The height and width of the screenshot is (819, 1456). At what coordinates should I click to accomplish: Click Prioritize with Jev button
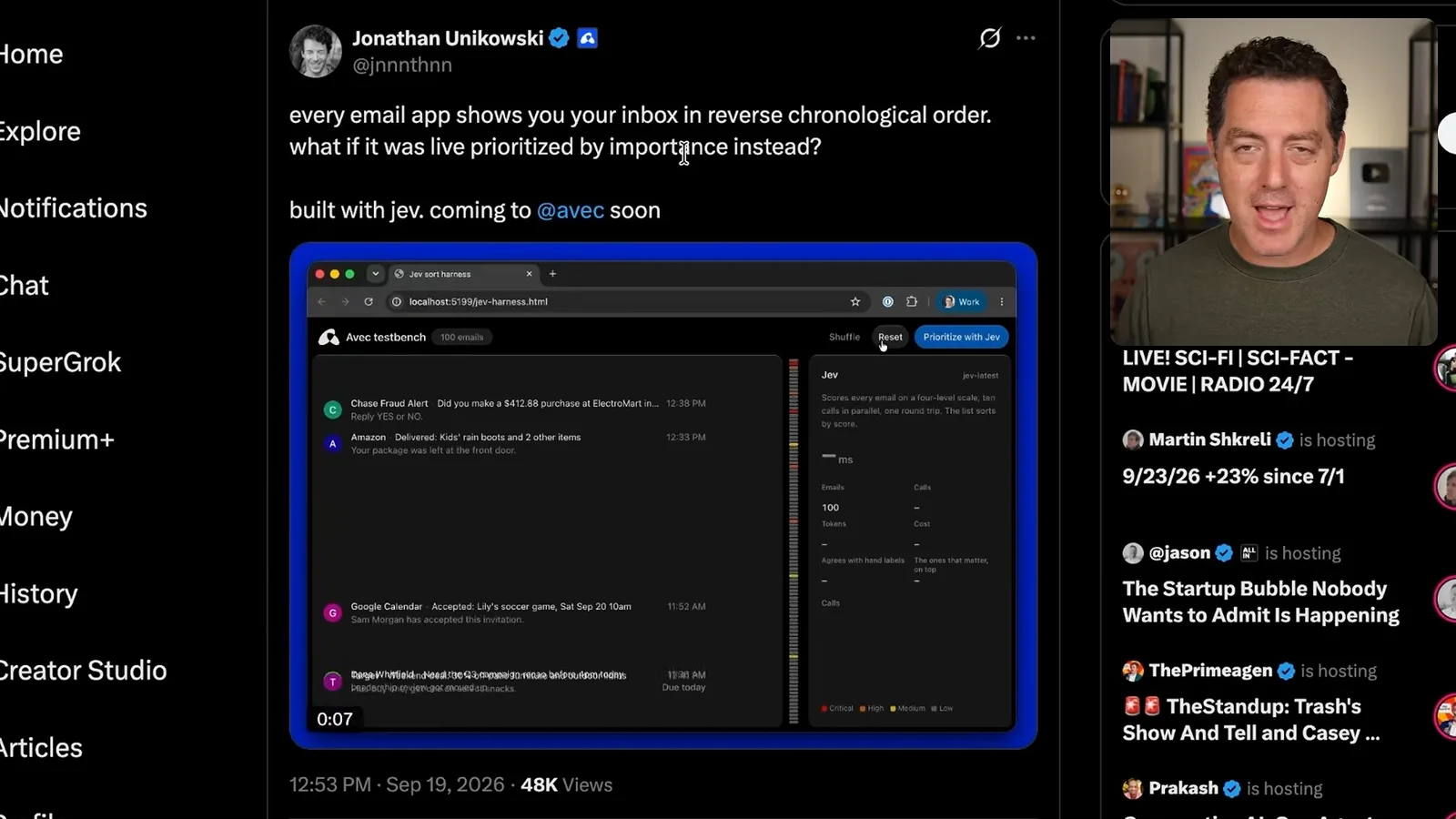tap(961, 337)
